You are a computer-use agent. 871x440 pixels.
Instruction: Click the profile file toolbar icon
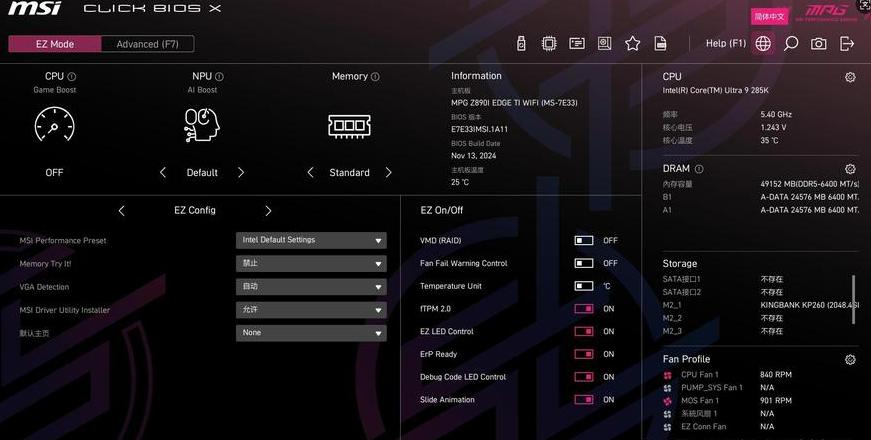660,43
